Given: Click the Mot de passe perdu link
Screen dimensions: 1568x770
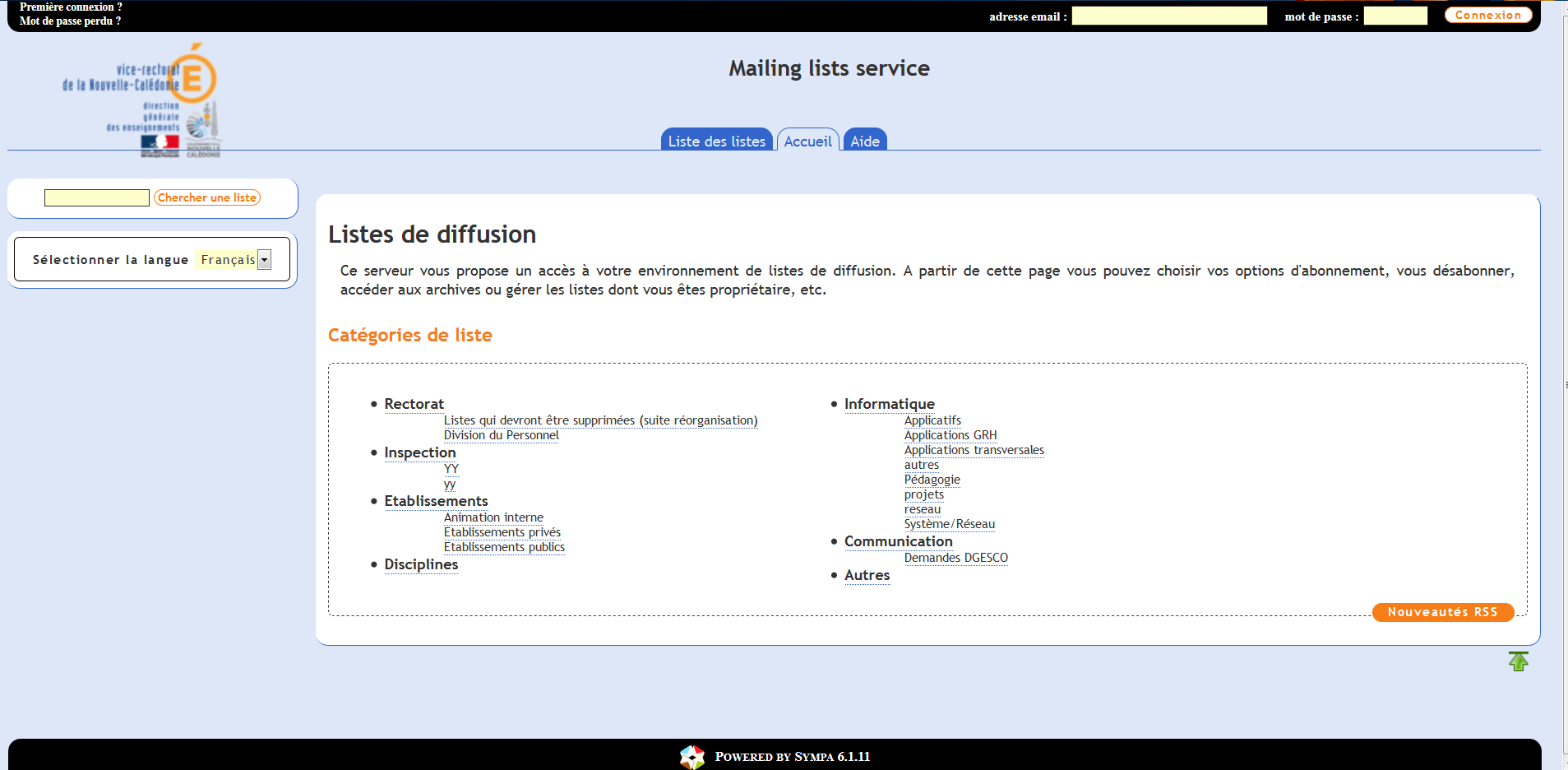Looking at the screenshot, I should (70, 21).
